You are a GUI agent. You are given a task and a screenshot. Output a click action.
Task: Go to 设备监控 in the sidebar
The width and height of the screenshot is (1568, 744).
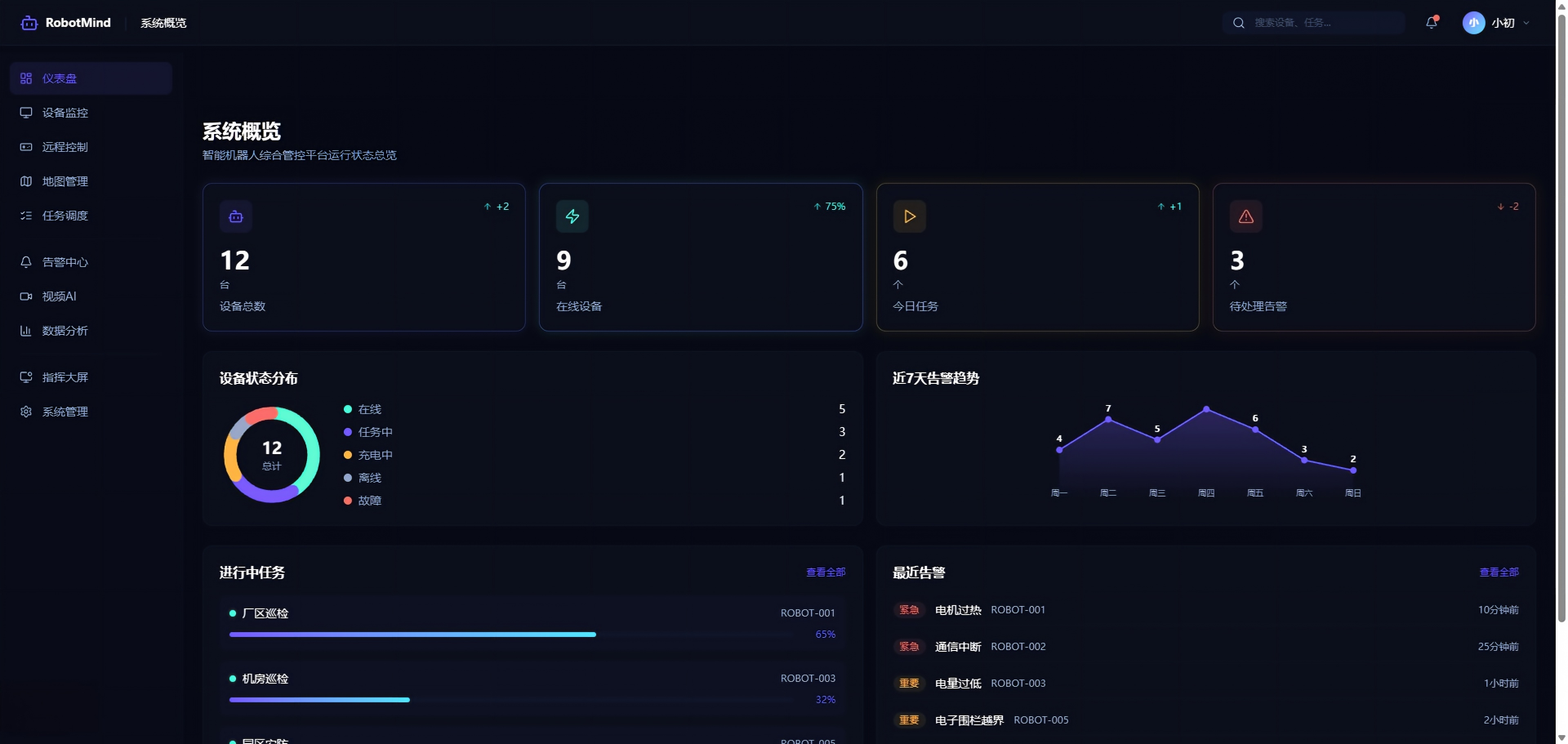[91, 113]
